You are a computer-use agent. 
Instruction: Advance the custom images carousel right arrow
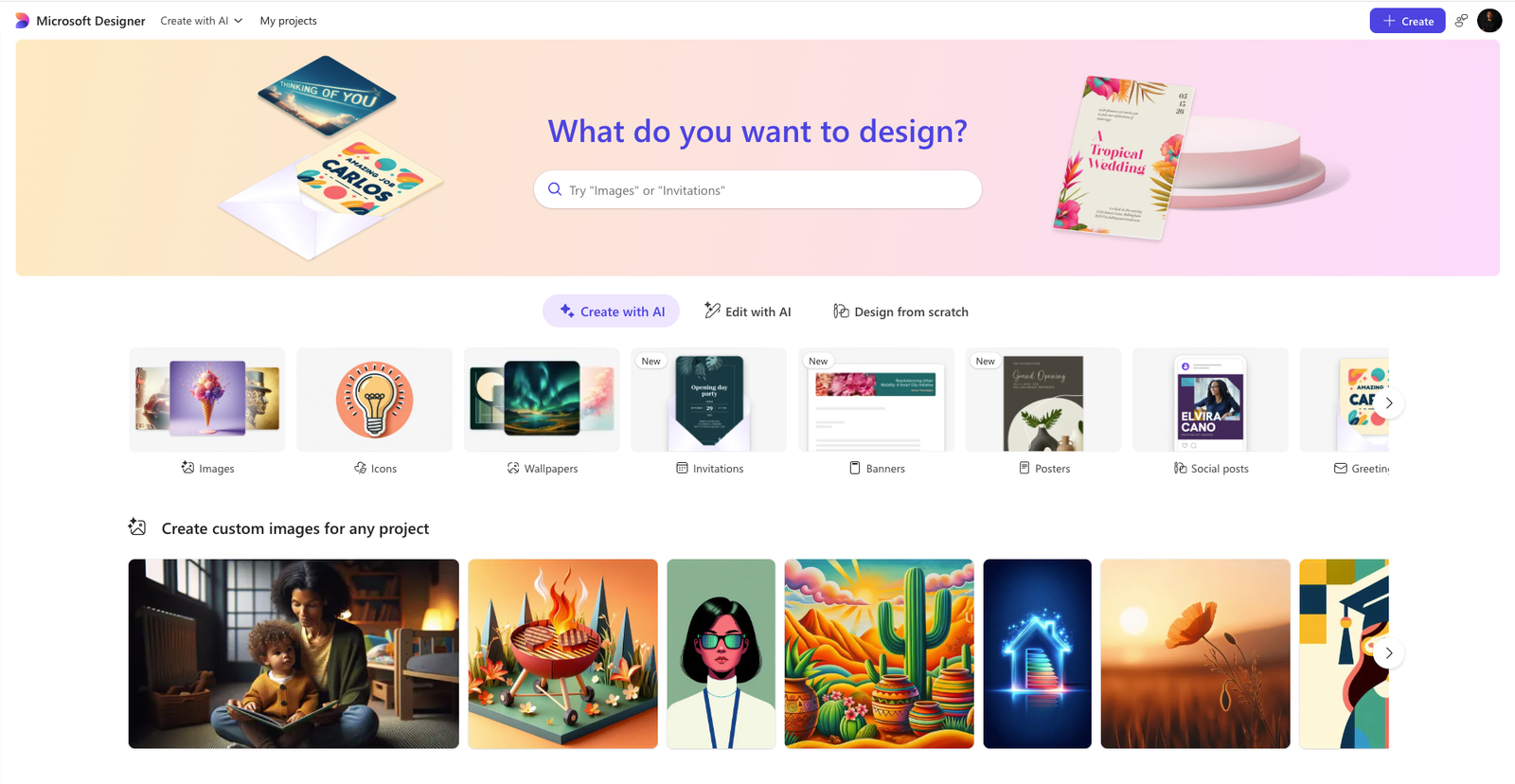1389,653
